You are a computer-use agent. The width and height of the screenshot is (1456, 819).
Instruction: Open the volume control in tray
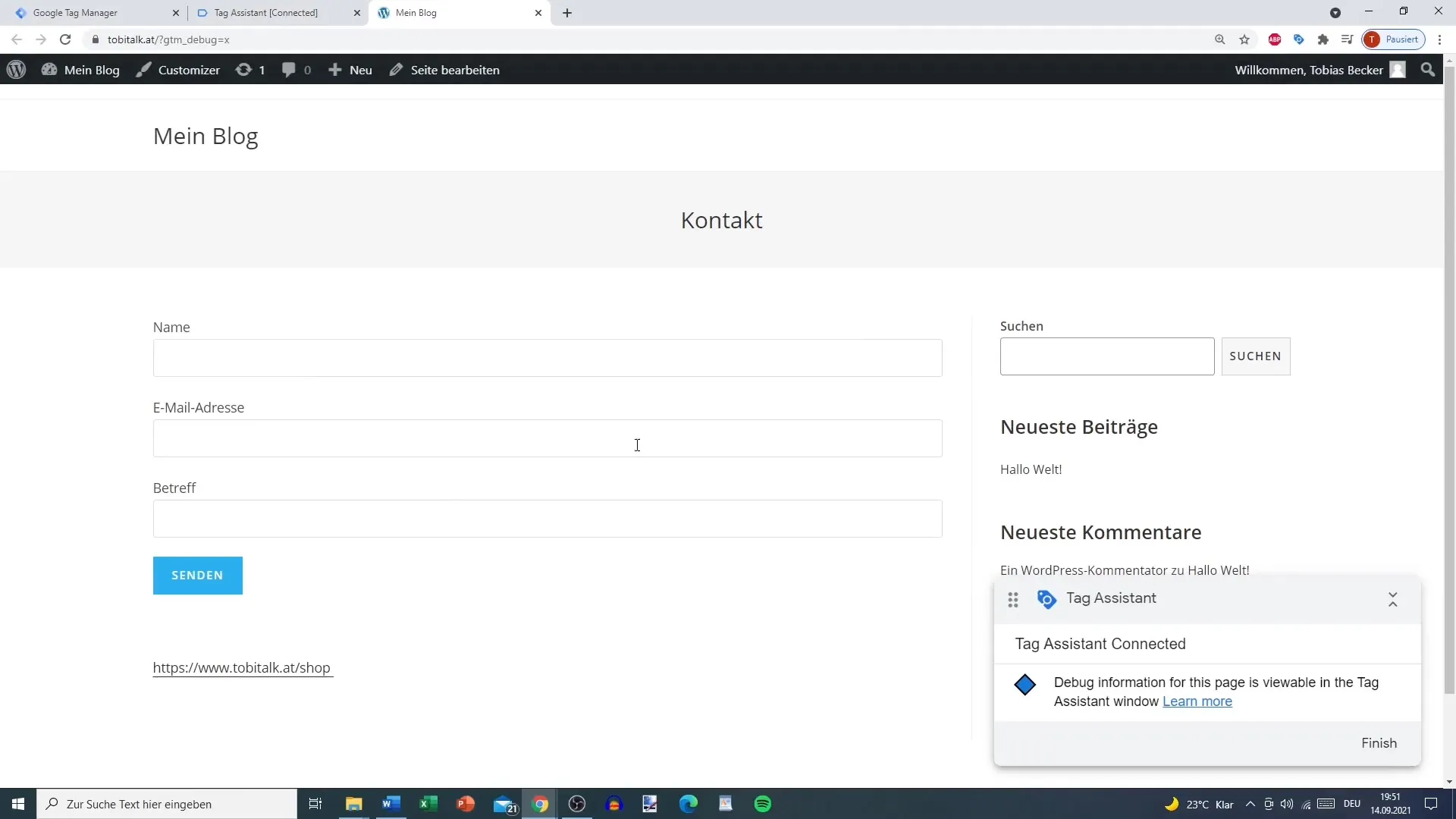[x=1287, y=804]
